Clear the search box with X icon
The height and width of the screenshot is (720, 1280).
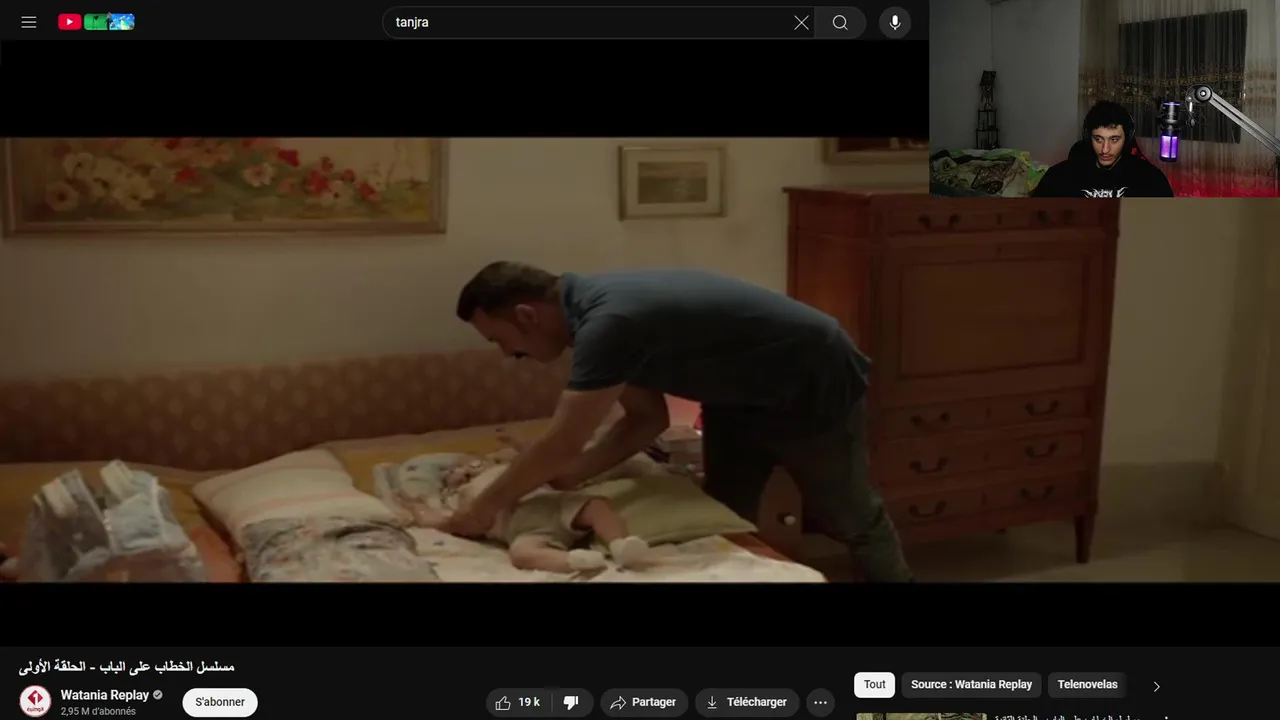(x=801, y=22)
